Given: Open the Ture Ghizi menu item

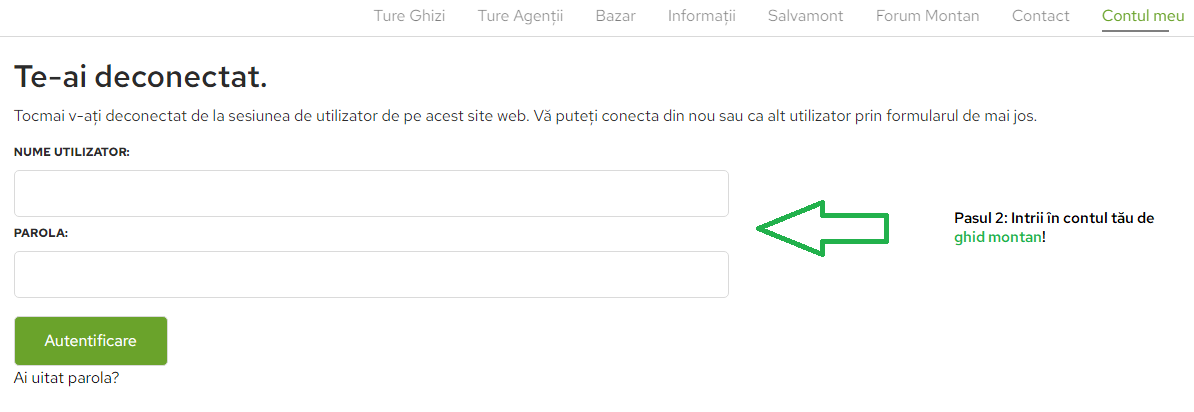Looking at the screenshot, I should click(x=409, y=16).
